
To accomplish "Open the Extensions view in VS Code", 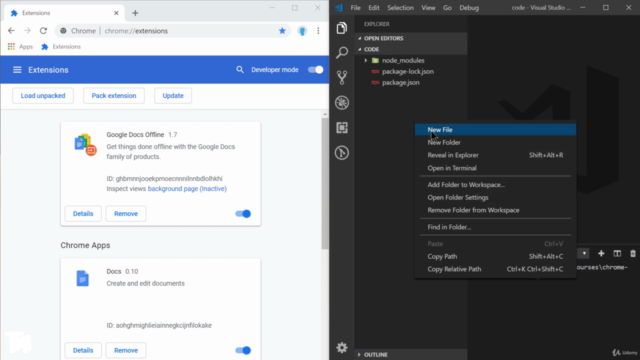I will [x=342, y=128].
